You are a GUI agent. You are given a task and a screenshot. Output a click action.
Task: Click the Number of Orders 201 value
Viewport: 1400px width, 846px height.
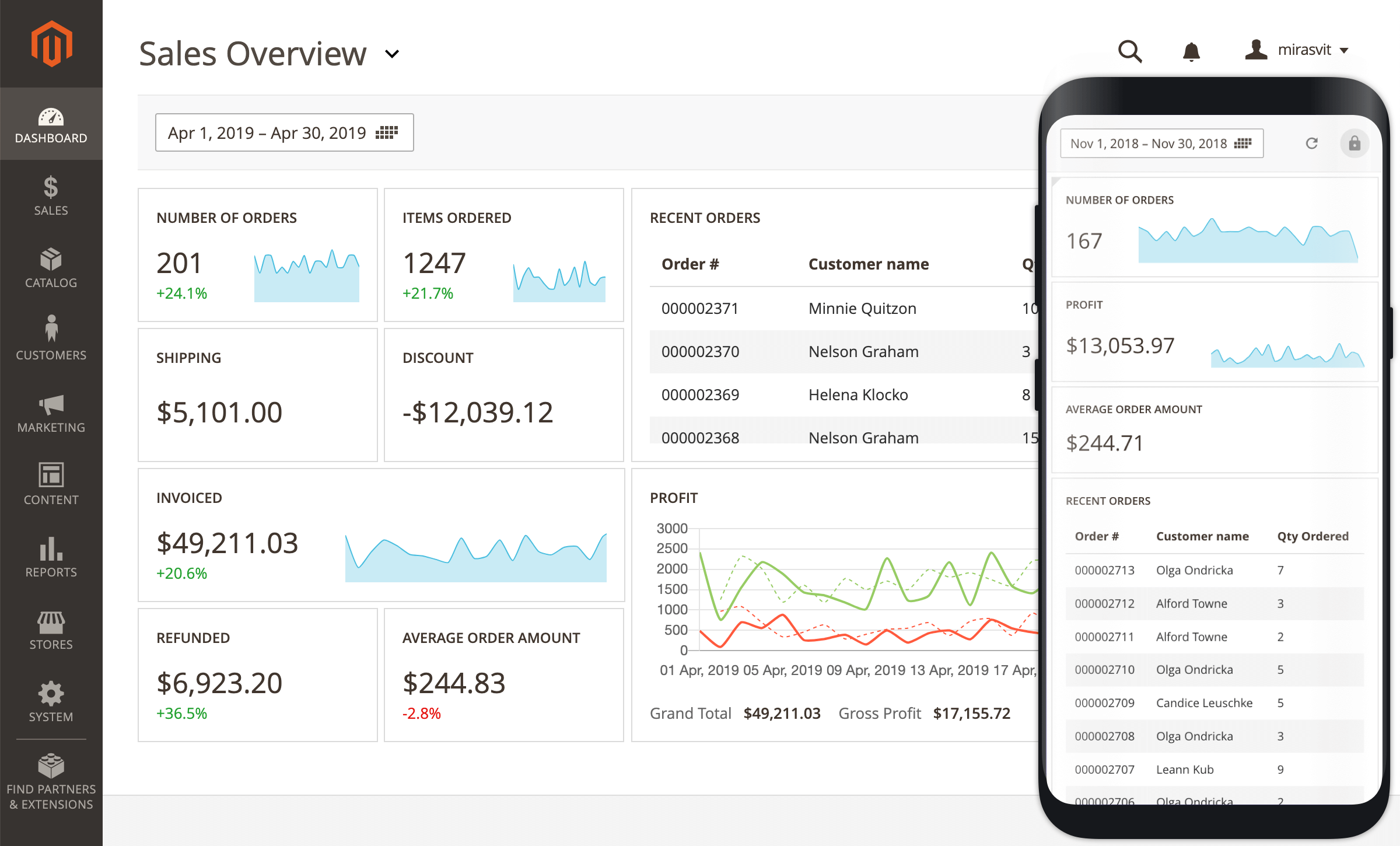point(179,263)
